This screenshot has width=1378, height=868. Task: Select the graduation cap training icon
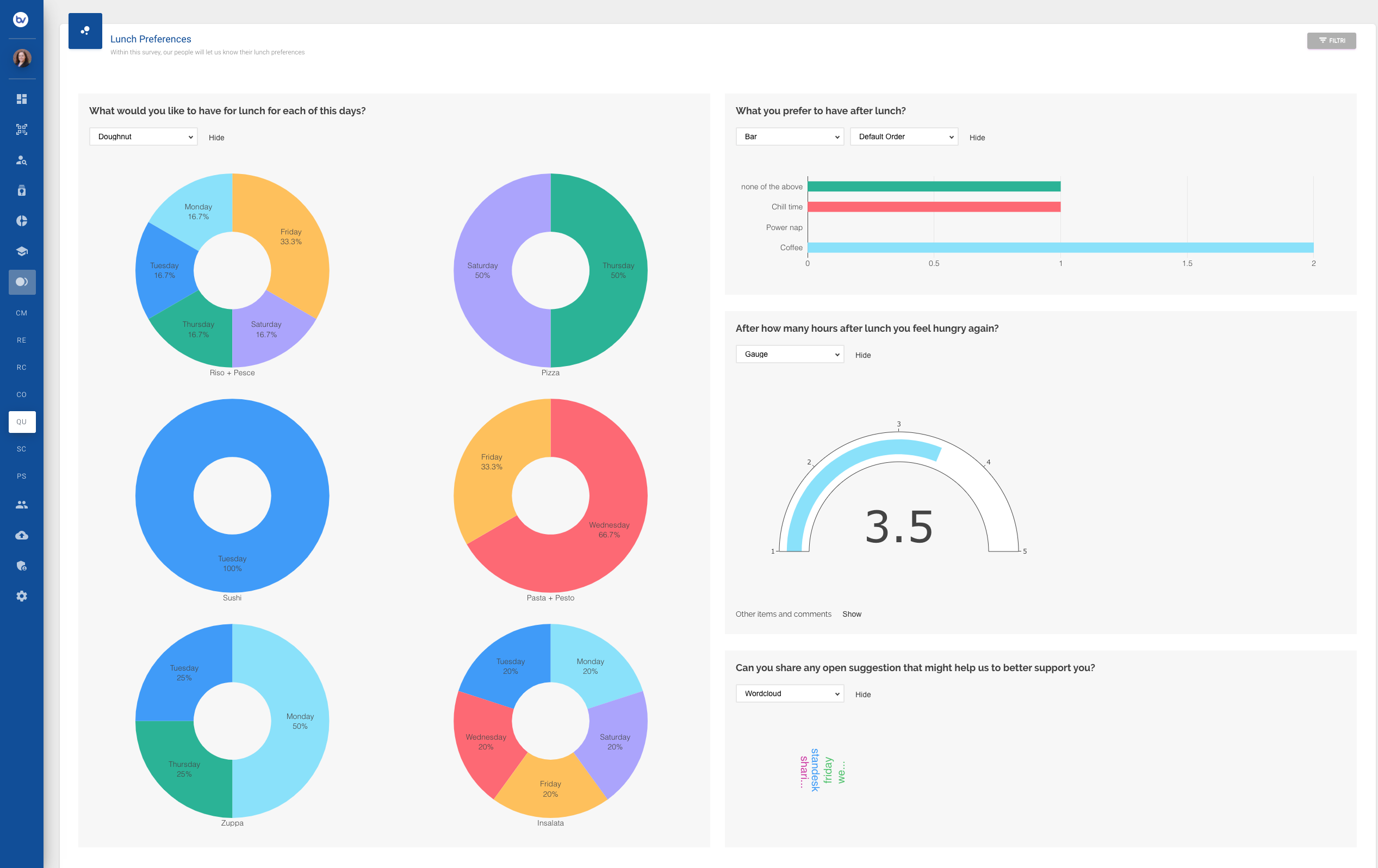[x=22, y=251]
